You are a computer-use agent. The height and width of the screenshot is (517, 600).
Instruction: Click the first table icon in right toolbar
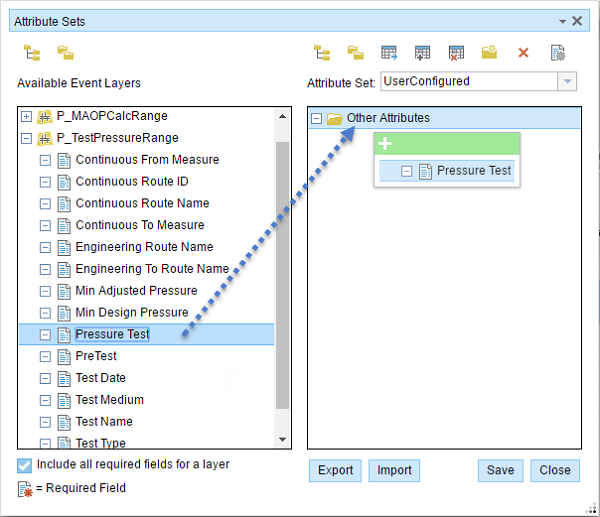tap(389, 53)
